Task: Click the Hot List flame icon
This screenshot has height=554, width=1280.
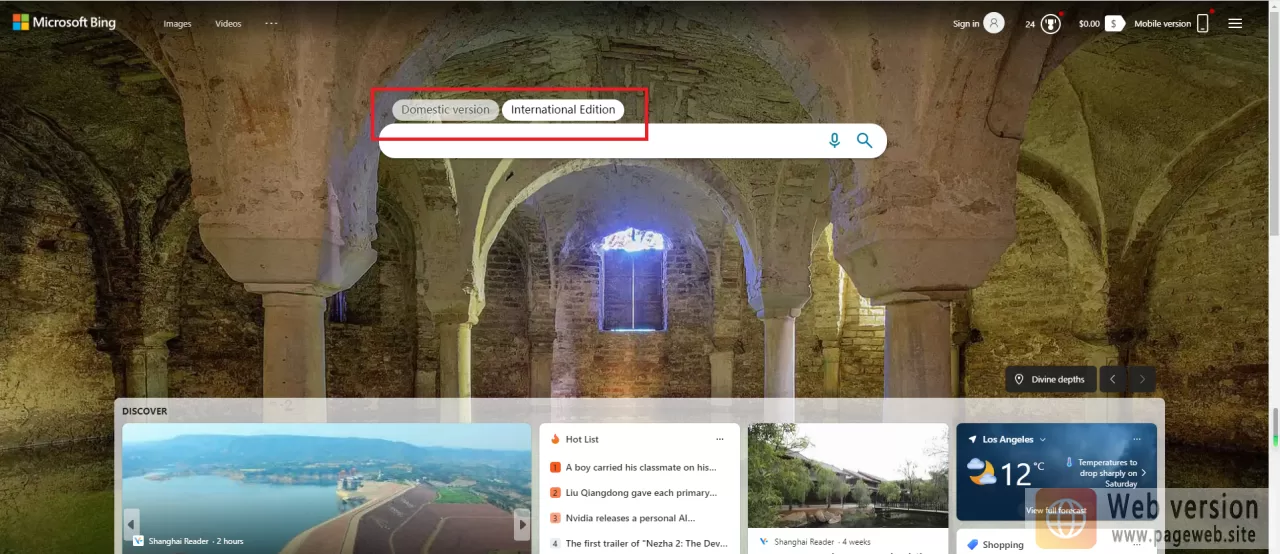Action: [555, 439]
